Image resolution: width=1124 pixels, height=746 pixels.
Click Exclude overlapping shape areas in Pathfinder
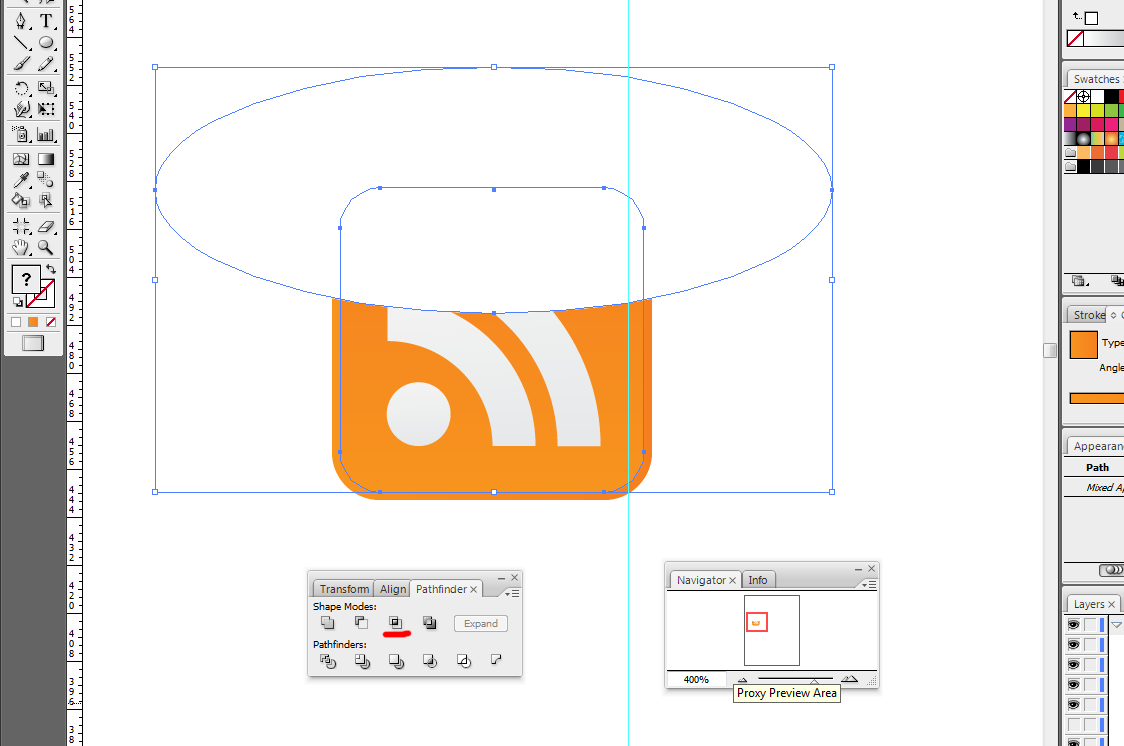click(x=429, y=623)
